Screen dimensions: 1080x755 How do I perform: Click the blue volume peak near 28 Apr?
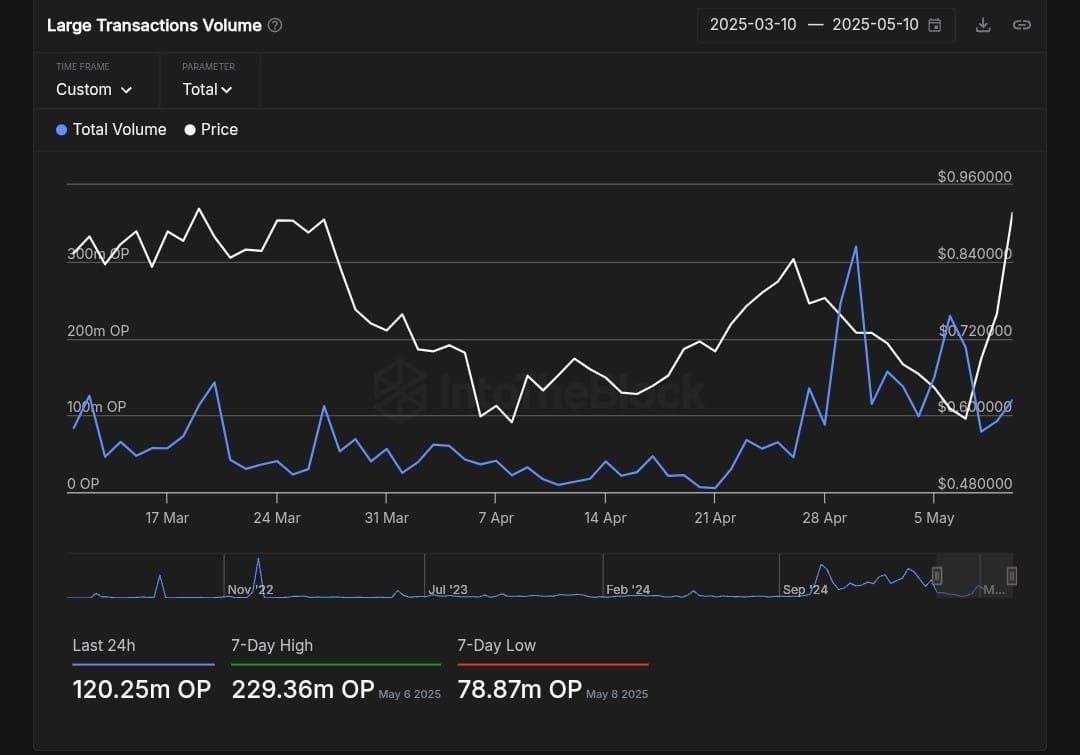pyautogui.click(x=856, y=247)
